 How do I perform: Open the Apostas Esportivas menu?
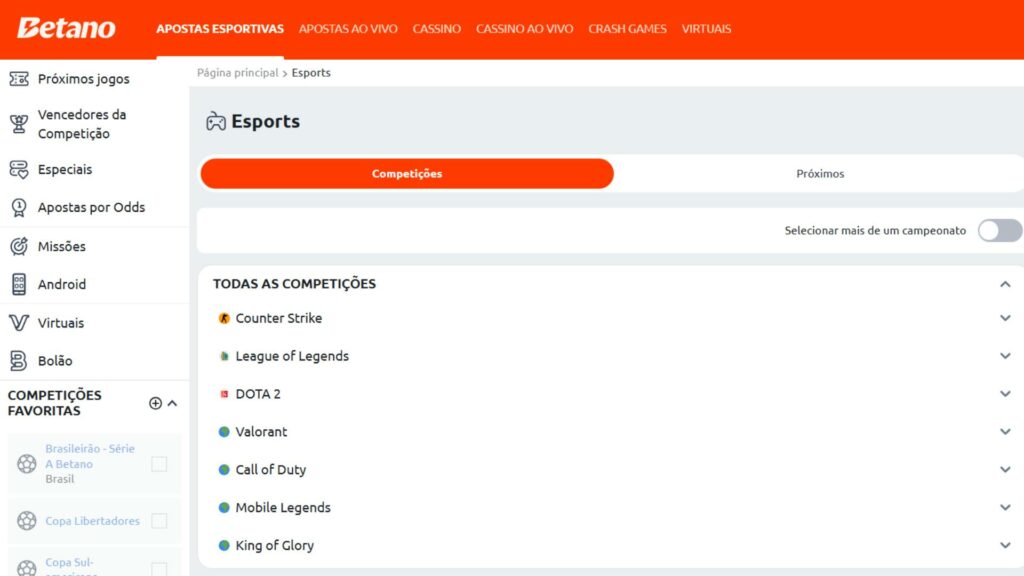click(219, 29)
